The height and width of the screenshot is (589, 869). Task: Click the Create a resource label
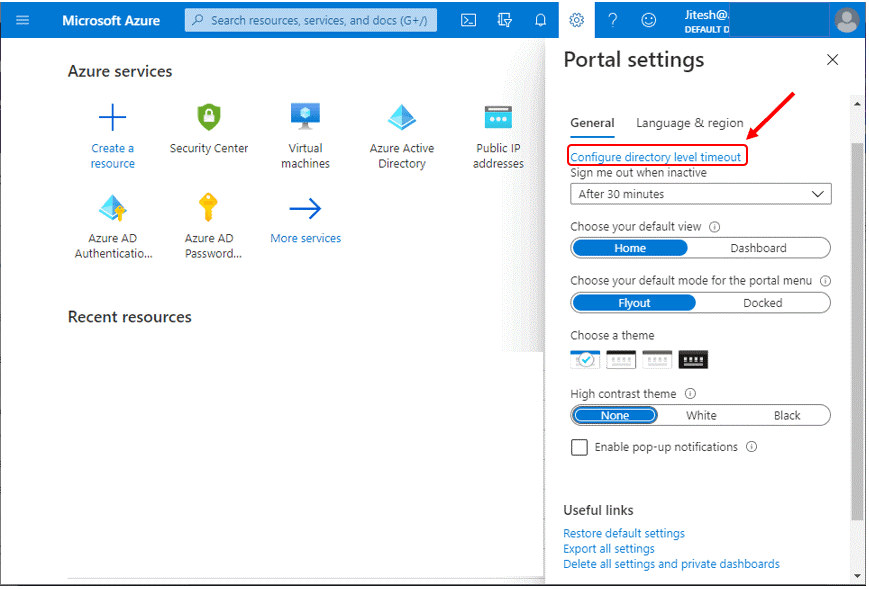(x=113, y=156)
